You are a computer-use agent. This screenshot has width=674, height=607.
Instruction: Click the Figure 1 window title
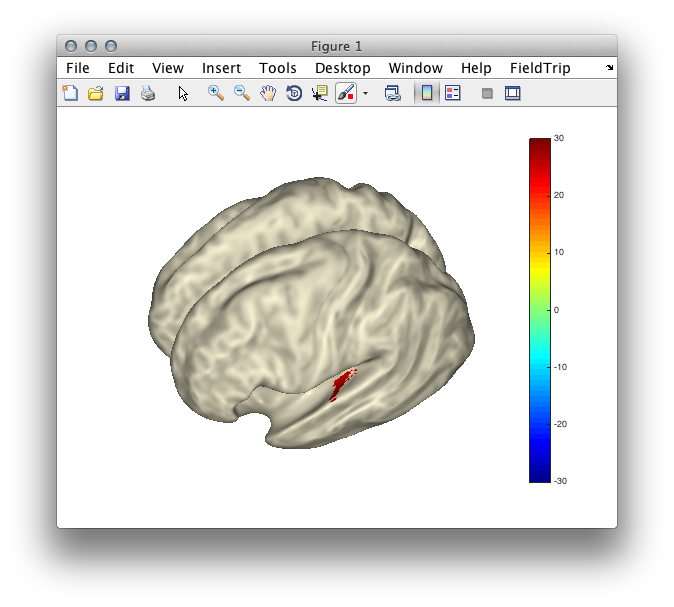[x=337, y=46]
